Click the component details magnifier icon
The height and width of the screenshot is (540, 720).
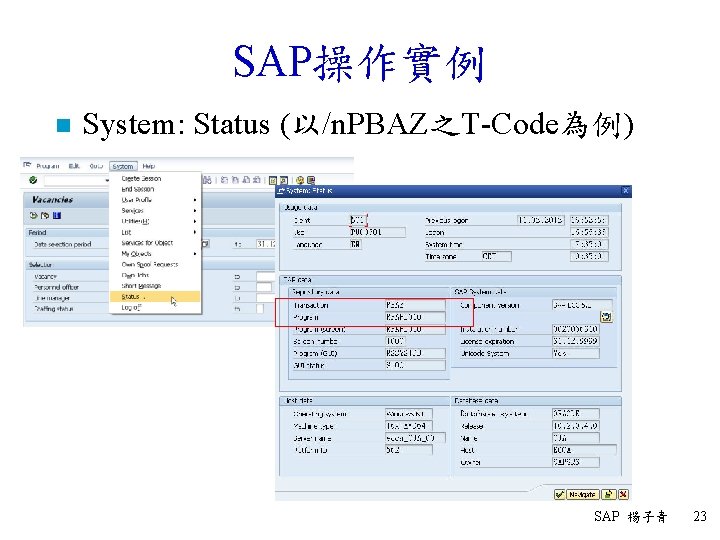[x=606, y=317]
